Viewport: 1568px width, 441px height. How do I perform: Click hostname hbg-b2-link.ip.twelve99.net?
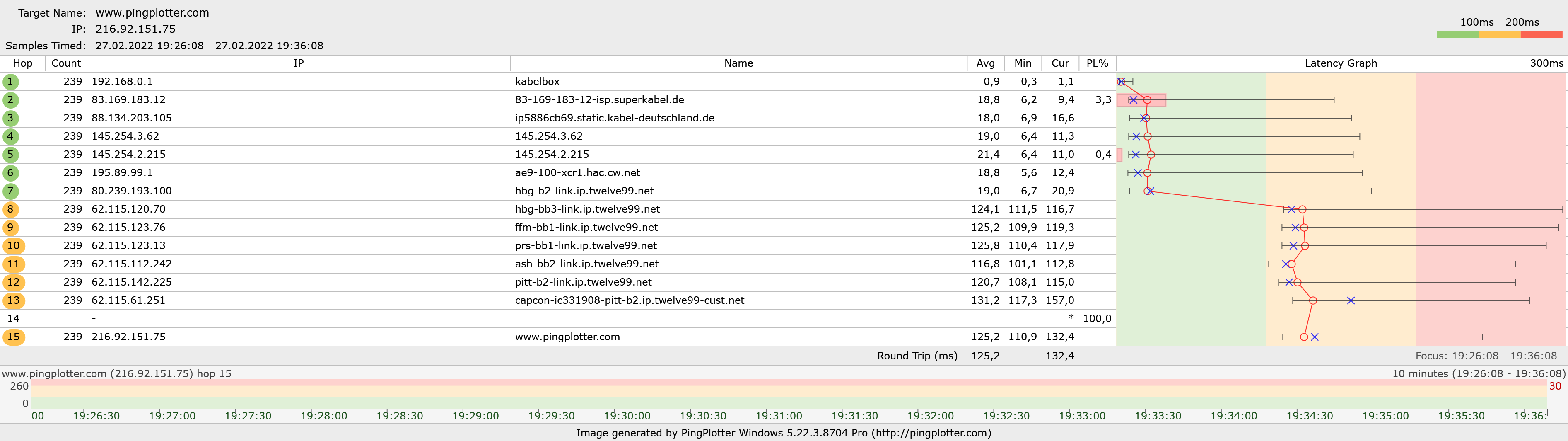click(x=584, y=191)
